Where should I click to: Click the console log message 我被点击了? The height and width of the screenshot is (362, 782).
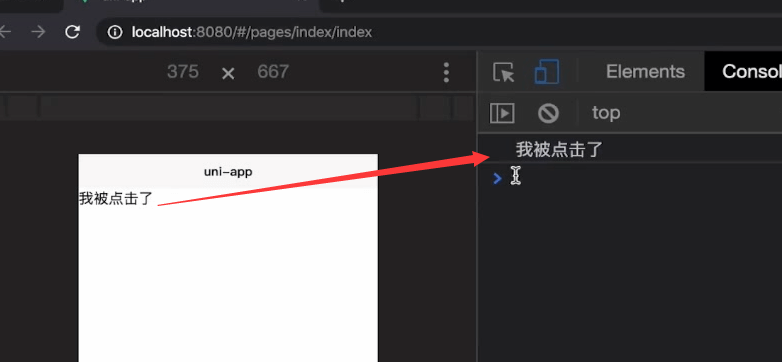pyautogui.click(x=559, y=149)
